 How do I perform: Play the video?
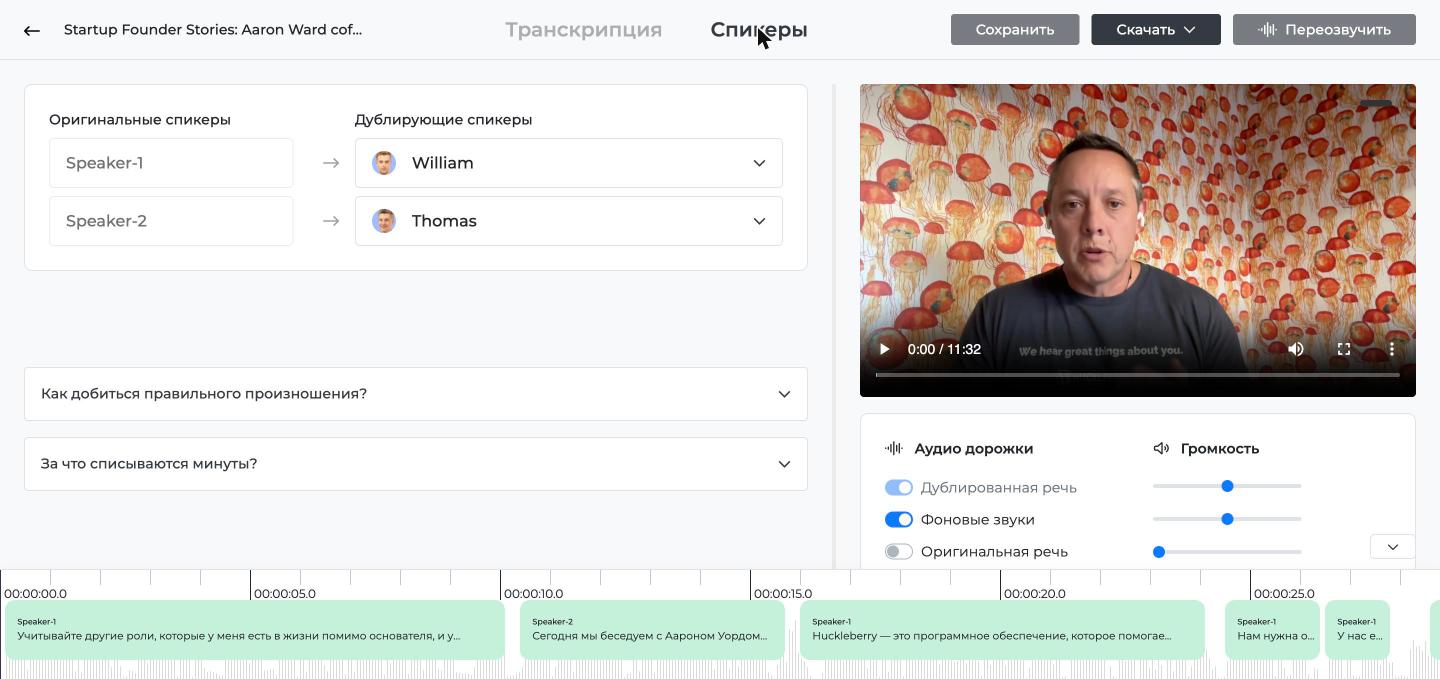[x=884, y=349]
